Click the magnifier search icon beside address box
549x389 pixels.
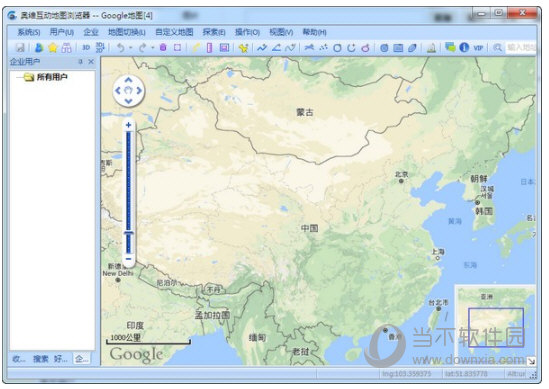pos(497,47)
